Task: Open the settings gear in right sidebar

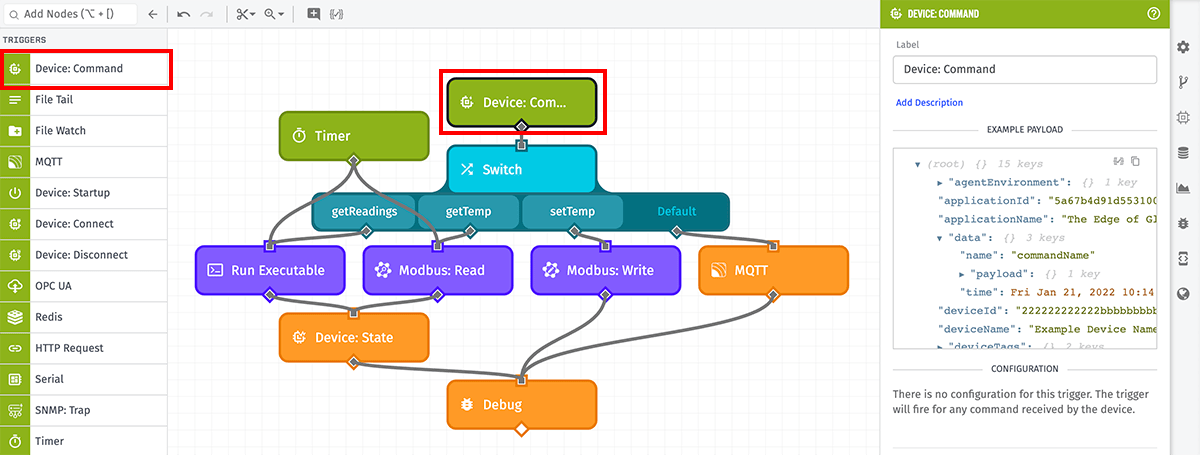Action: point(1184,47)
